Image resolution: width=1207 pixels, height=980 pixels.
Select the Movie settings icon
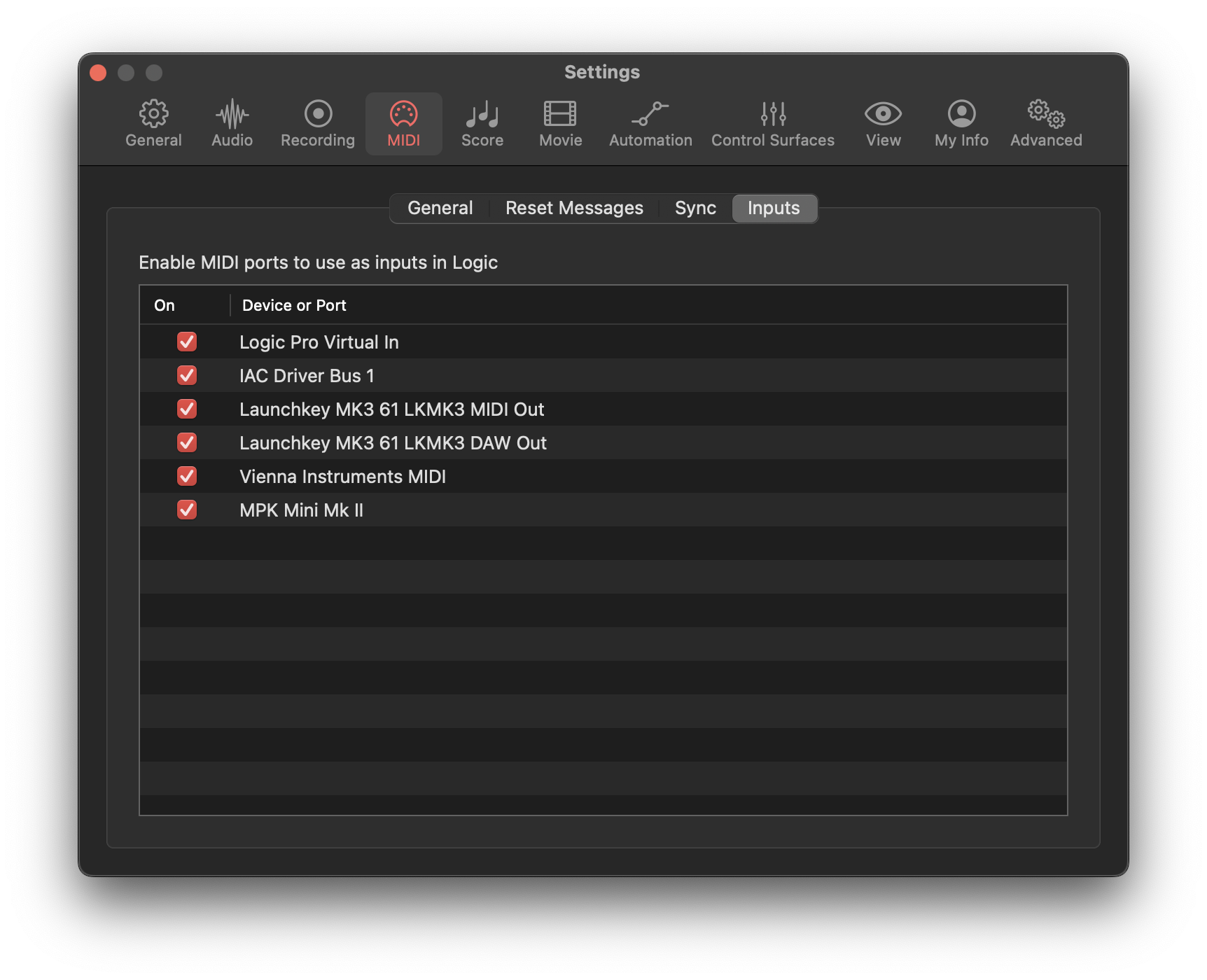click(x=559, y=123)
